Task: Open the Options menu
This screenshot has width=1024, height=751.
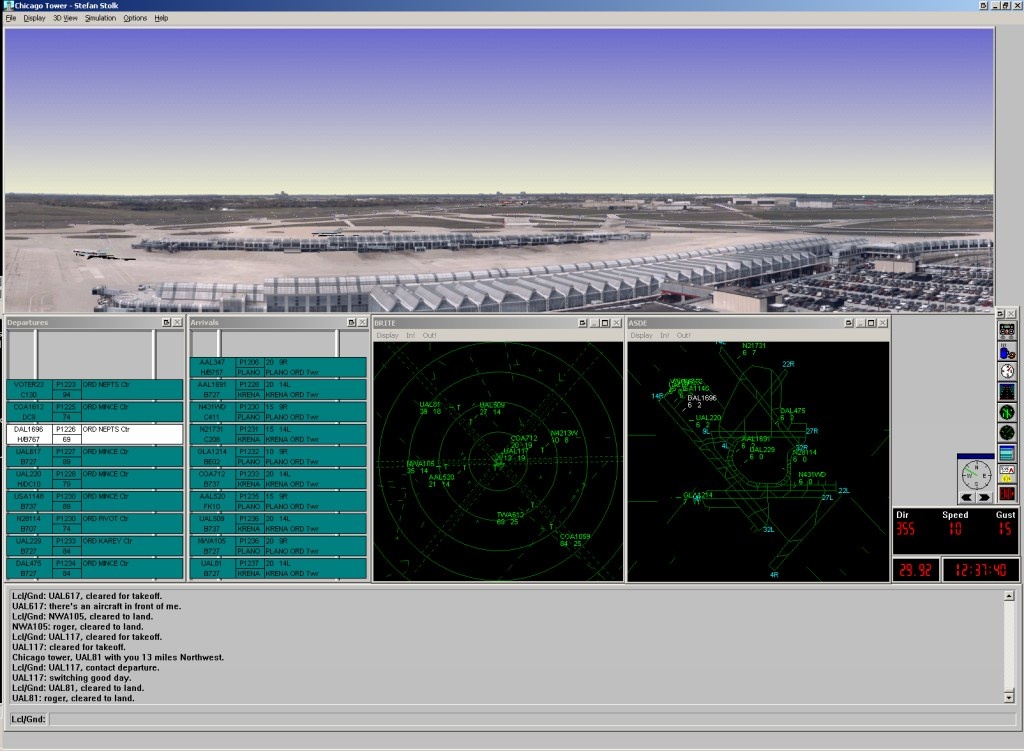Action: [135, 18]
